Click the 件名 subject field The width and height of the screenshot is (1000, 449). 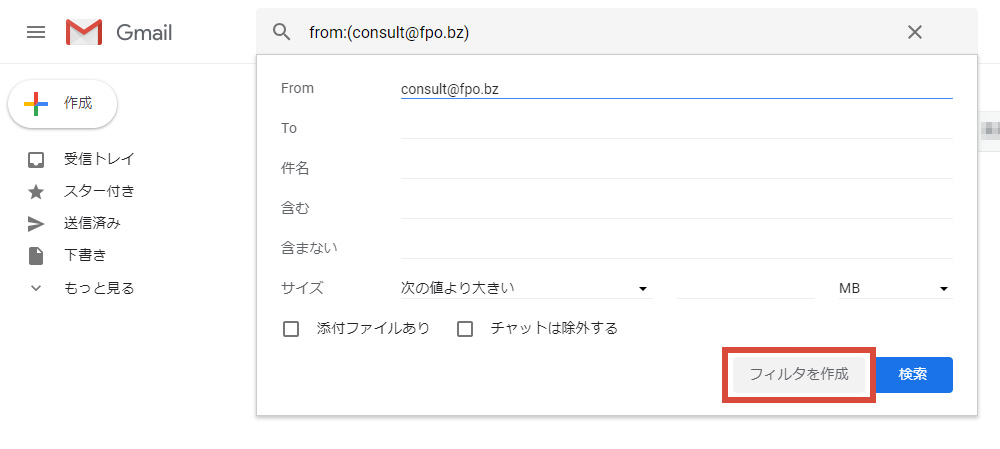point(677,168)
